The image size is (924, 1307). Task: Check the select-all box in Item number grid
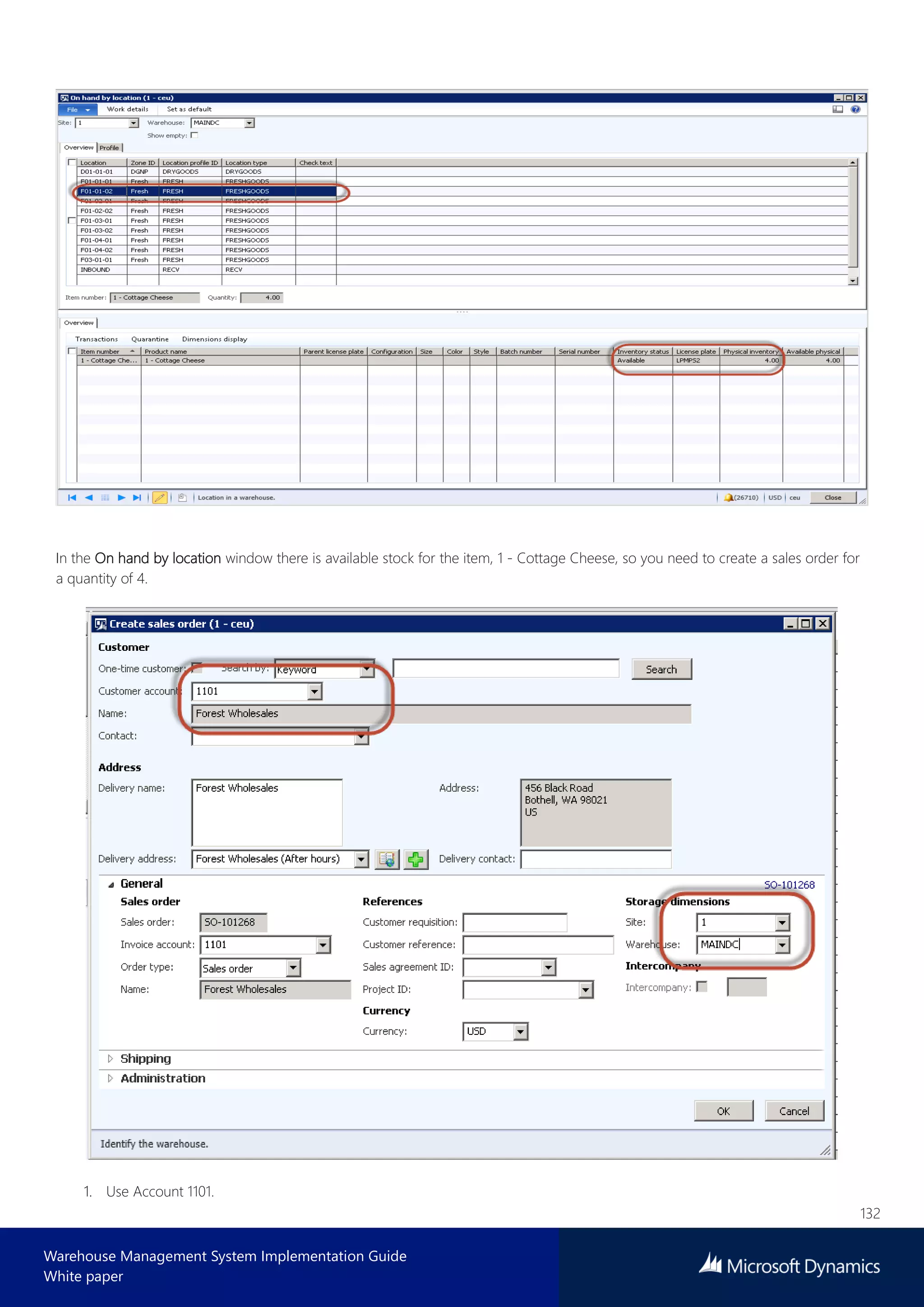pyautogui.click(x=72, y=351)
